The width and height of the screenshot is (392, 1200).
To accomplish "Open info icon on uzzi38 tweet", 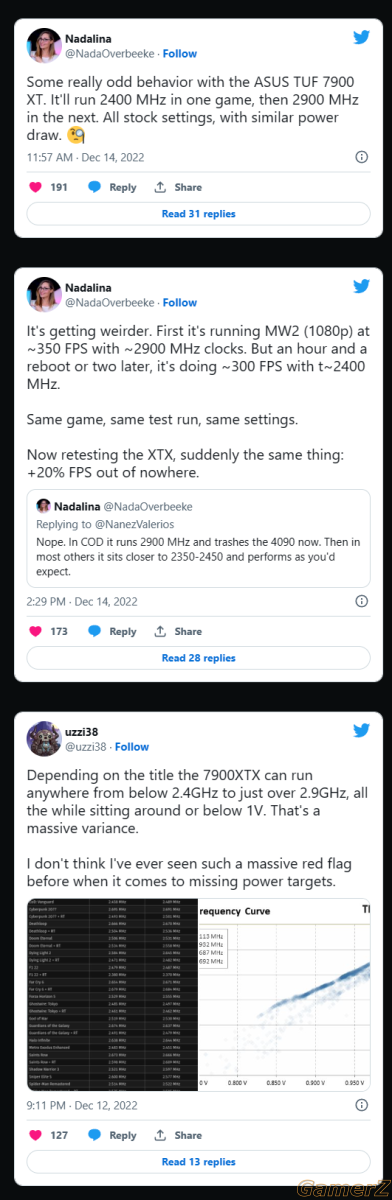I will click(x=362, y=1105).
